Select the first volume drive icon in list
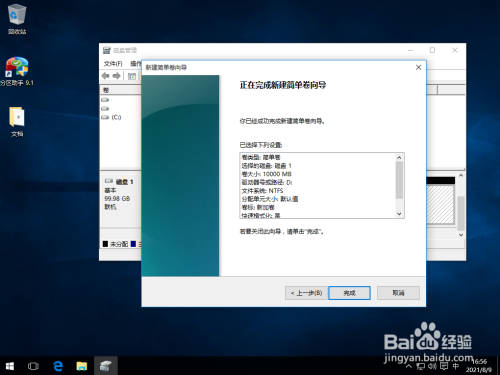 (x=105, y=100)
